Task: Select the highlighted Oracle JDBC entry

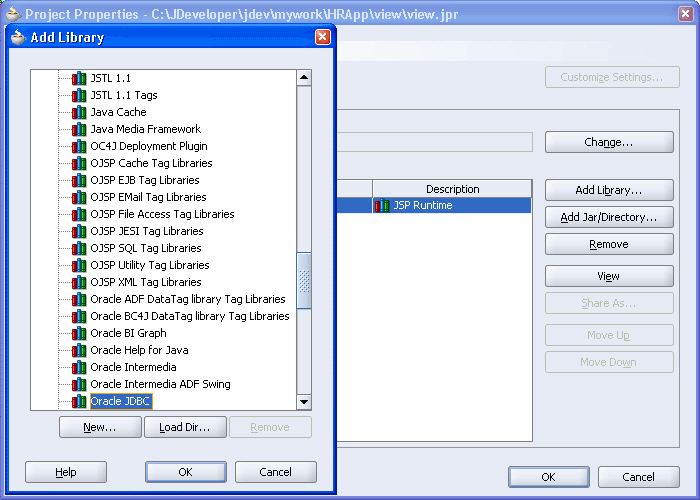Action: (x=121, y=401)
